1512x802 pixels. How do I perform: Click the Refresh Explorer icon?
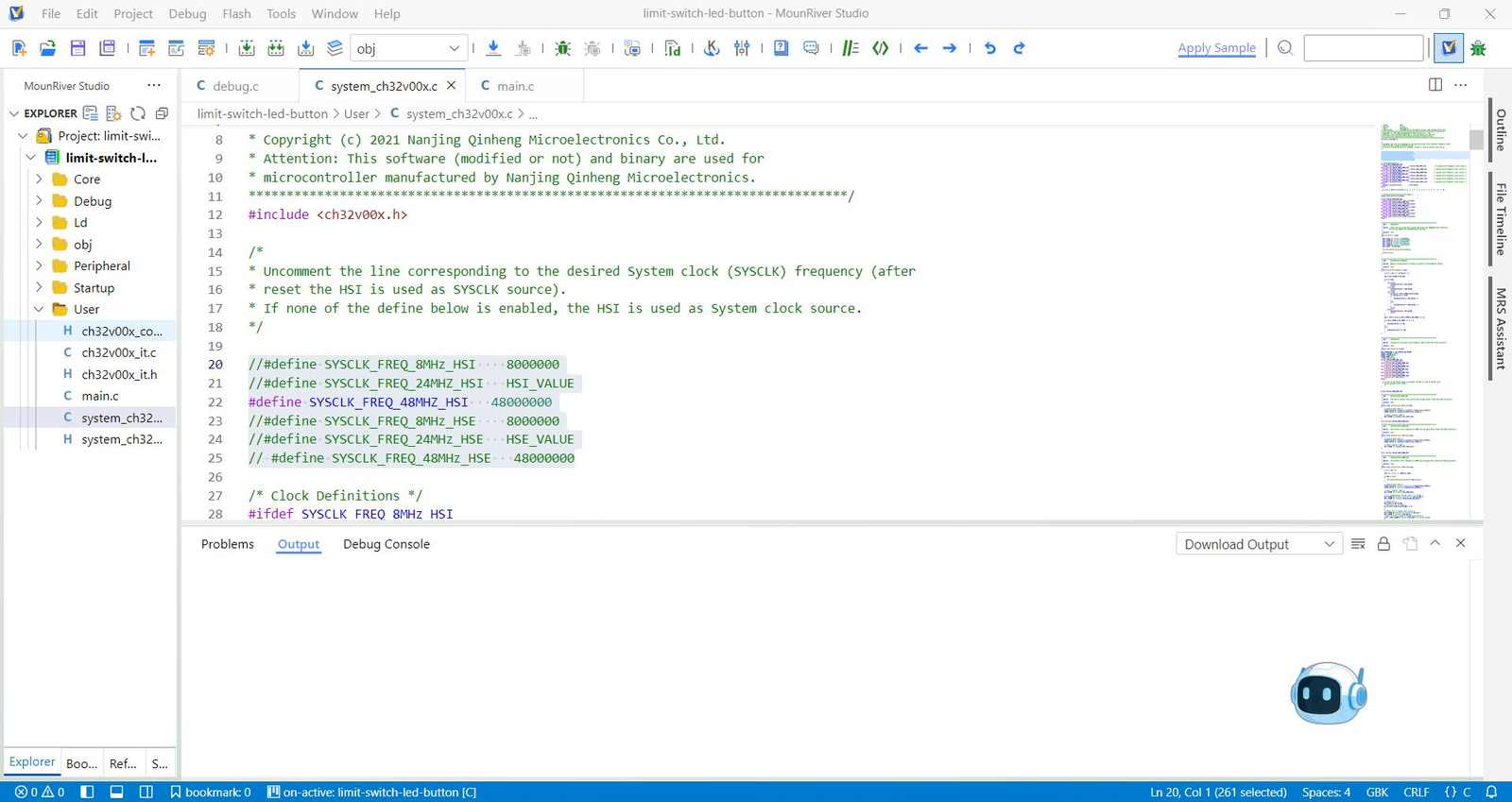(x=138, y=113)
